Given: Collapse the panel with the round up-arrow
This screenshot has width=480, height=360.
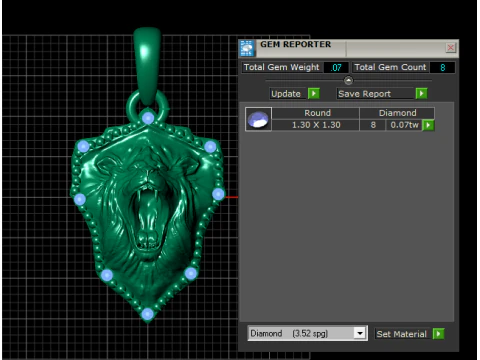Looking at the screenshot, I should [348, 81].
